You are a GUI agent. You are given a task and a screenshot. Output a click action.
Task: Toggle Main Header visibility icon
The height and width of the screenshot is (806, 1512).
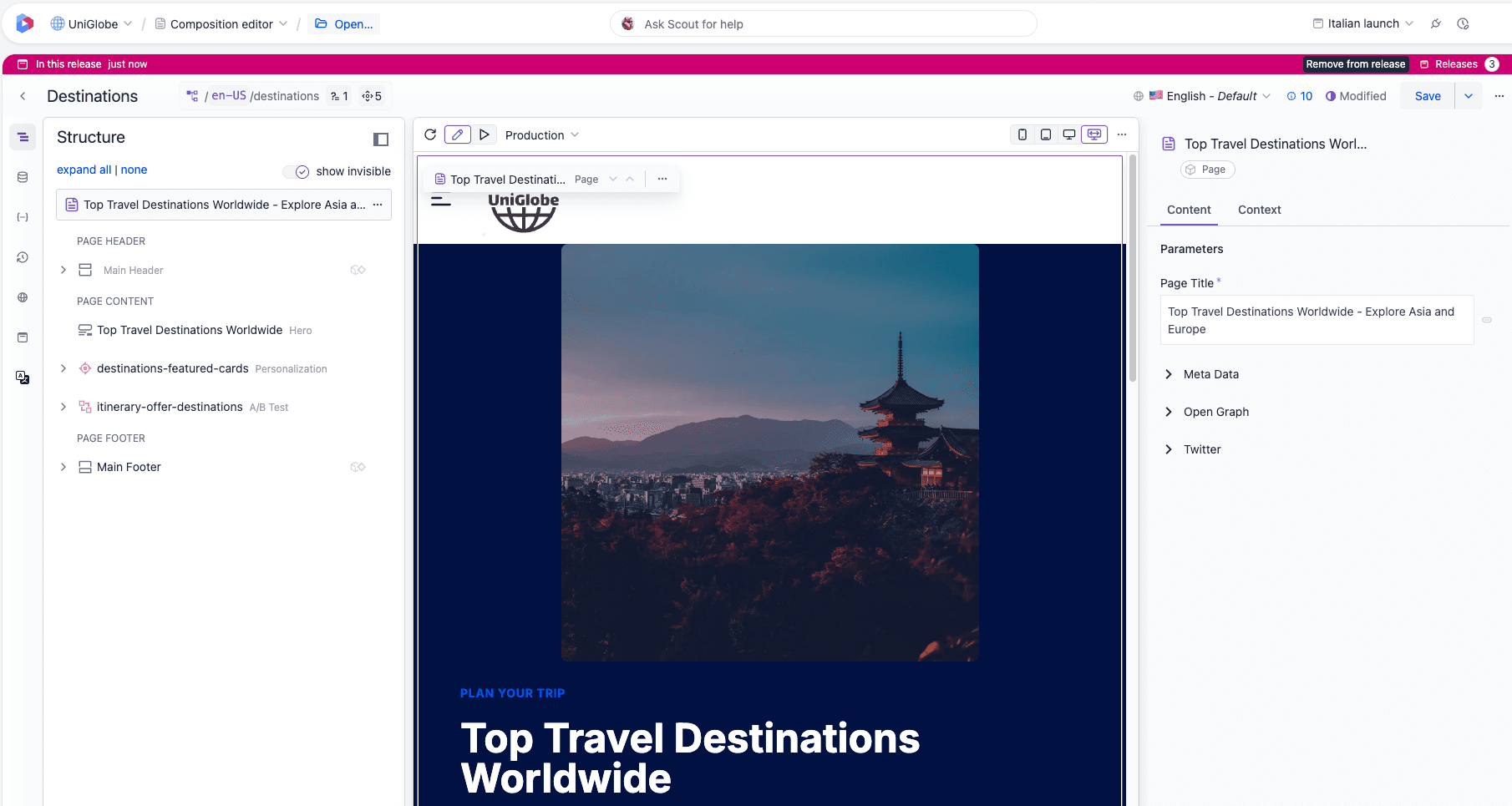point(358,270)
